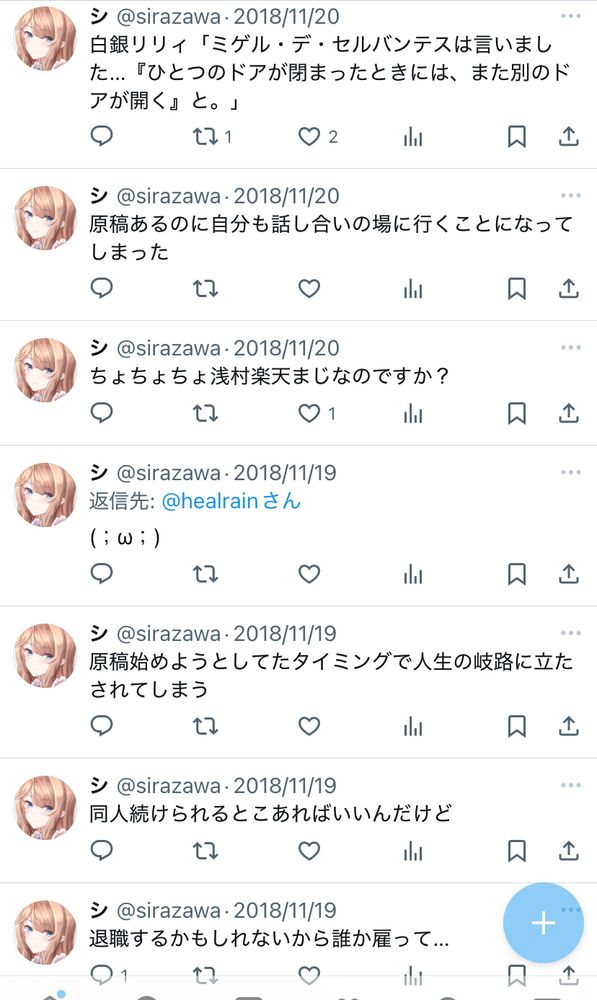597x1000 pixels.
Task: View analytics for the 人生の岐路 tweet
Action: coord(413,726)
